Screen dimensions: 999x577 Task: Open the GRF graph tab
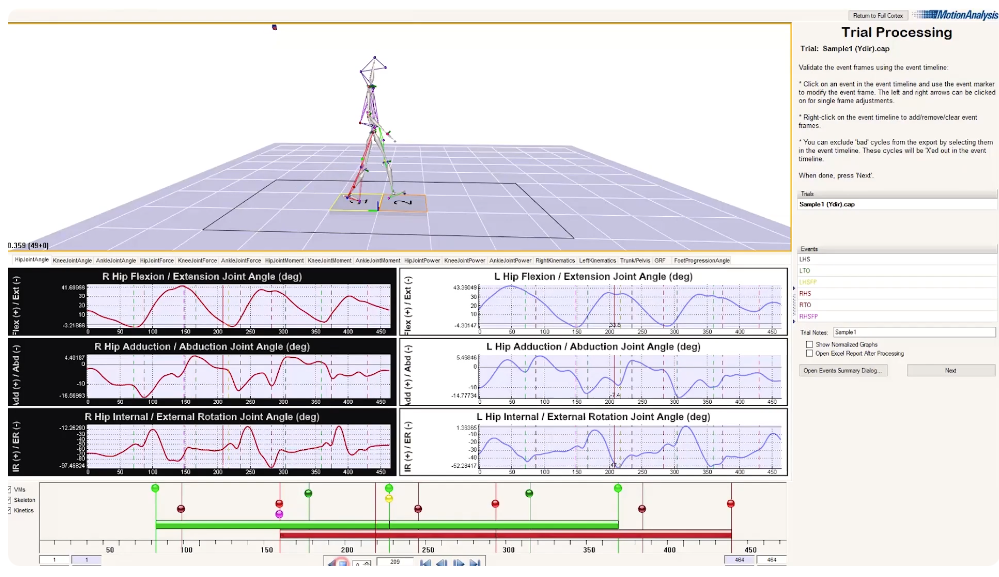click(x=661, y=260)
